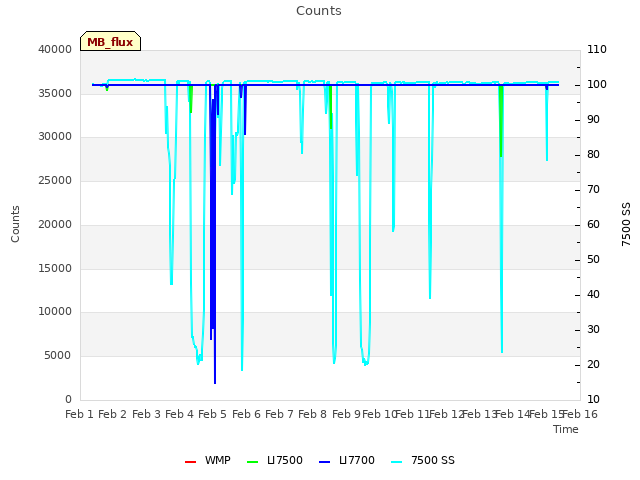The height and width of the screenshot is (480, 640).
Task: Click the red WMP legend swatch
Action: [191, 462]
